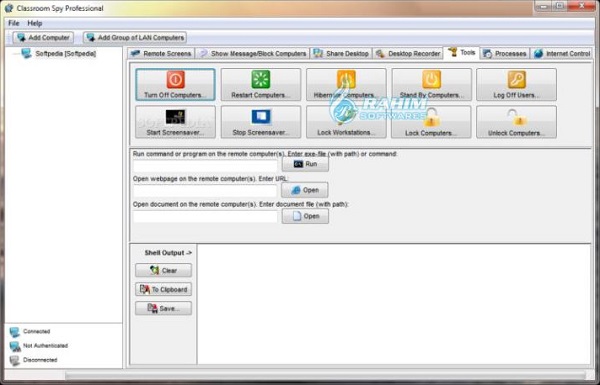Screen dimensions: 600x385
Task: Click Lock Computers padlock button
Action: click(431, 122)
